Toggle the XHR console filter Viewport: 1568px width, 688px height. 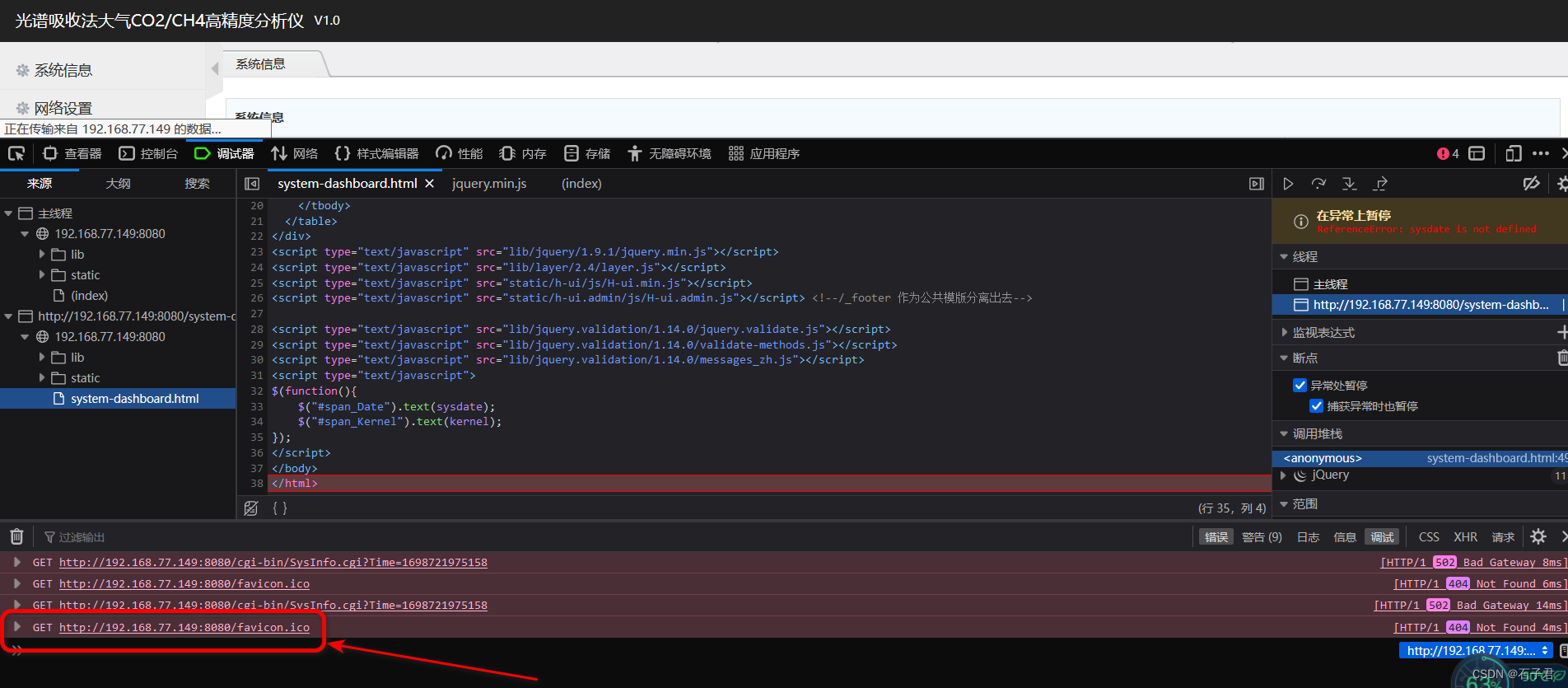[1466, 537]
